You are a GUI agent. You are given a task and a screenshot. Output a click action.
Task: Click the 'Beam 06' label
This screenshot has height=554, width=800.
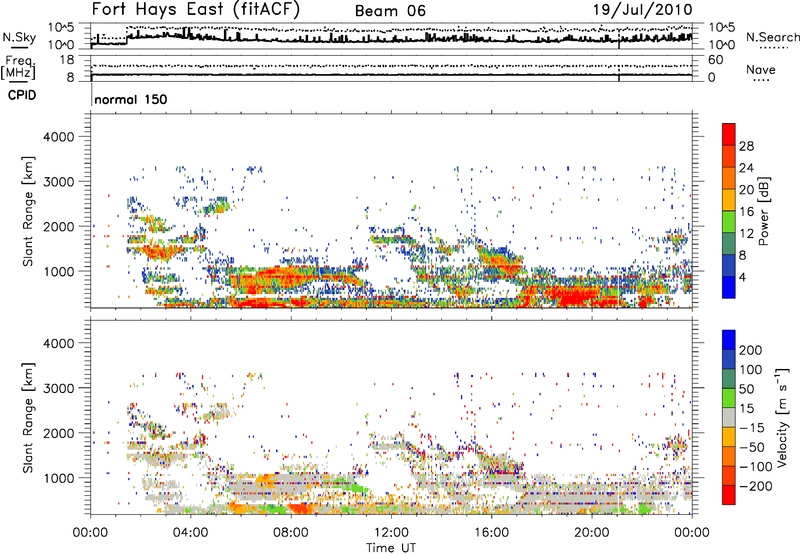click(x=390, y=11)
